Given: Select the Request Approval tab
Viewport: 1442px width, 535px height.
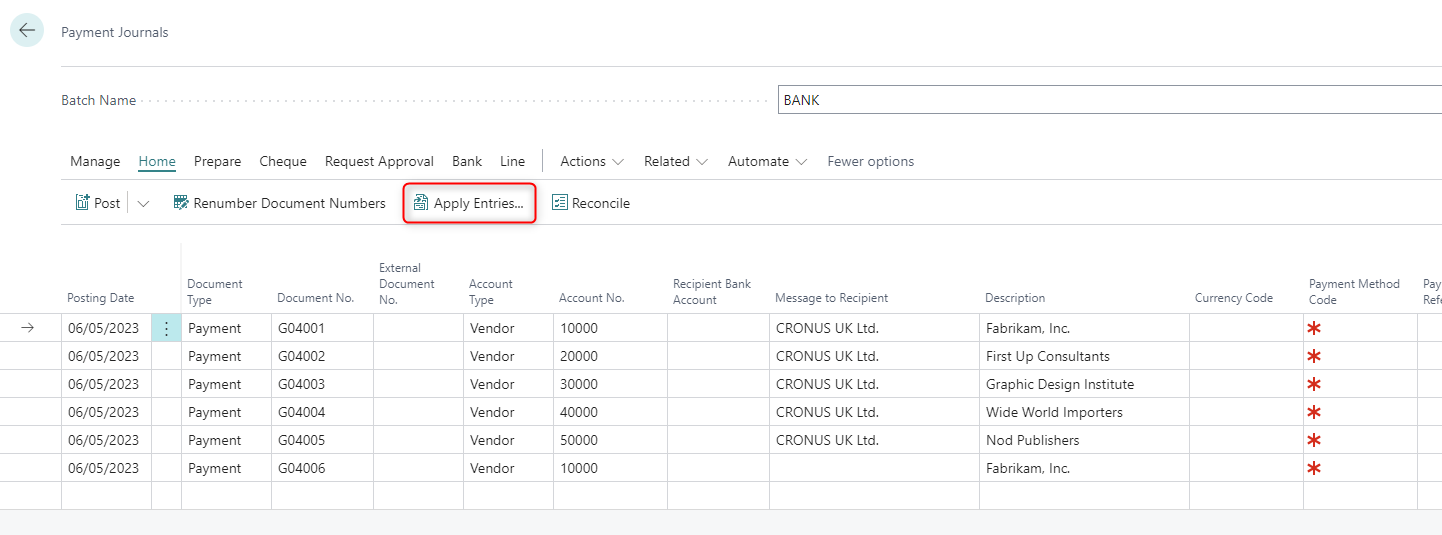Looking at the screenshot, I should [x=379, y=161].
